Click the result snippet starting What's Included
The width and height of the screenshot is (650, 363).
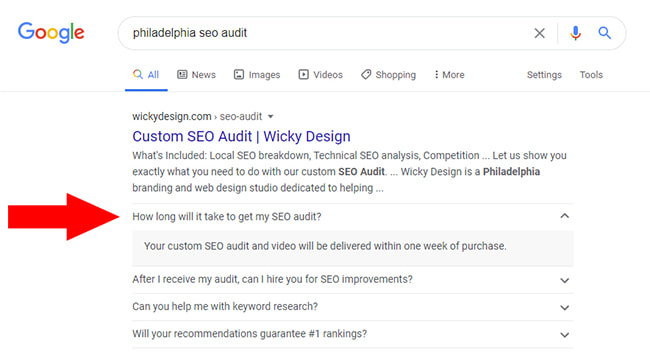[x=349, y=172]
